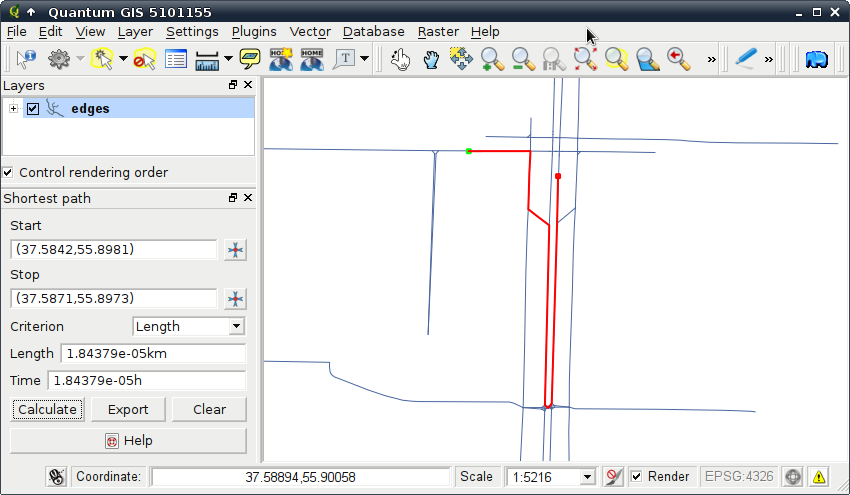Click Pan Map to Selection icon
The height and width of the screenshot is (495, 850).
(x=461, y=59)
